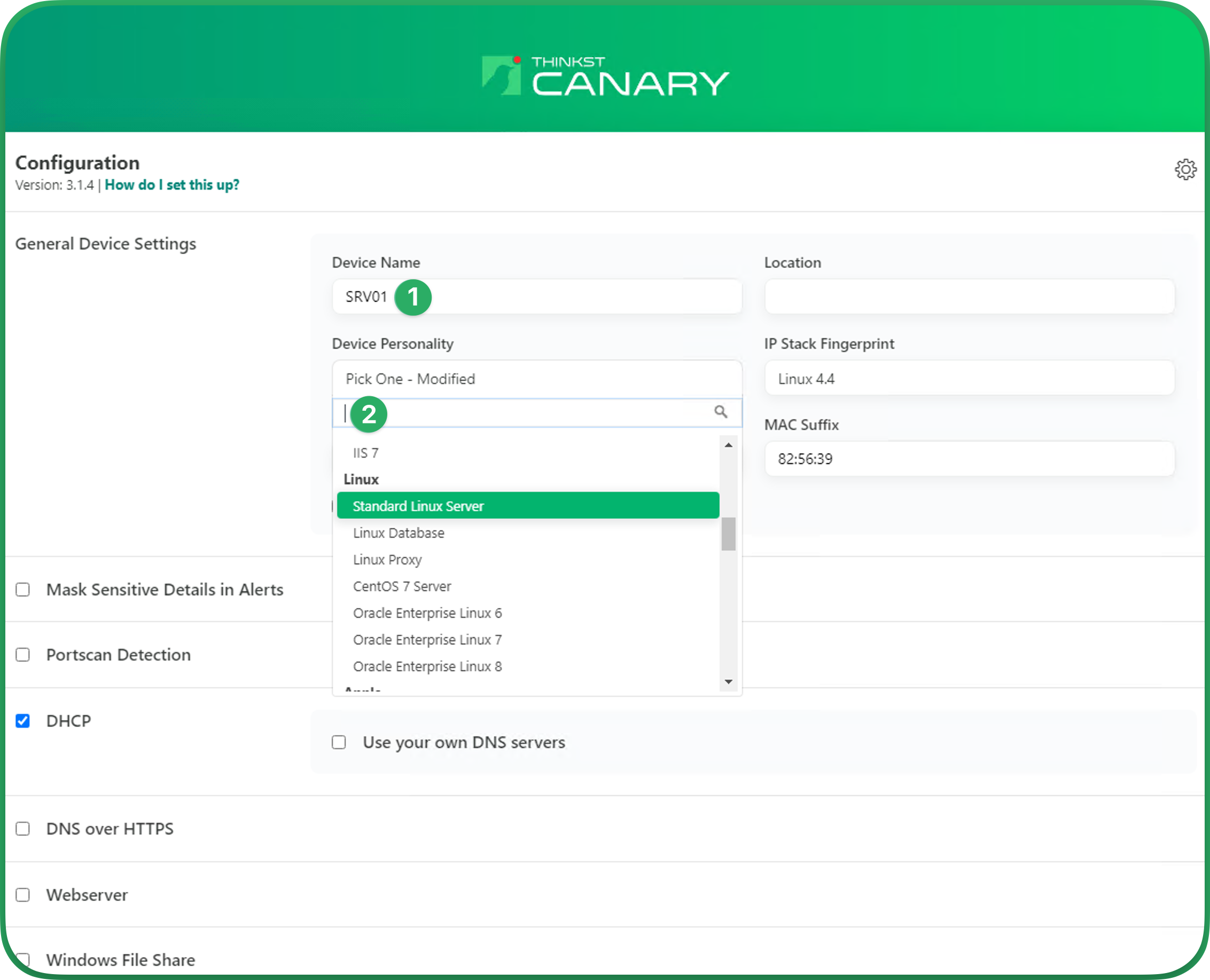Click the dropdown list scroll down arrow
This screenshot has width=1210, height=980.
pyautogui.click(x=728, y=682)
